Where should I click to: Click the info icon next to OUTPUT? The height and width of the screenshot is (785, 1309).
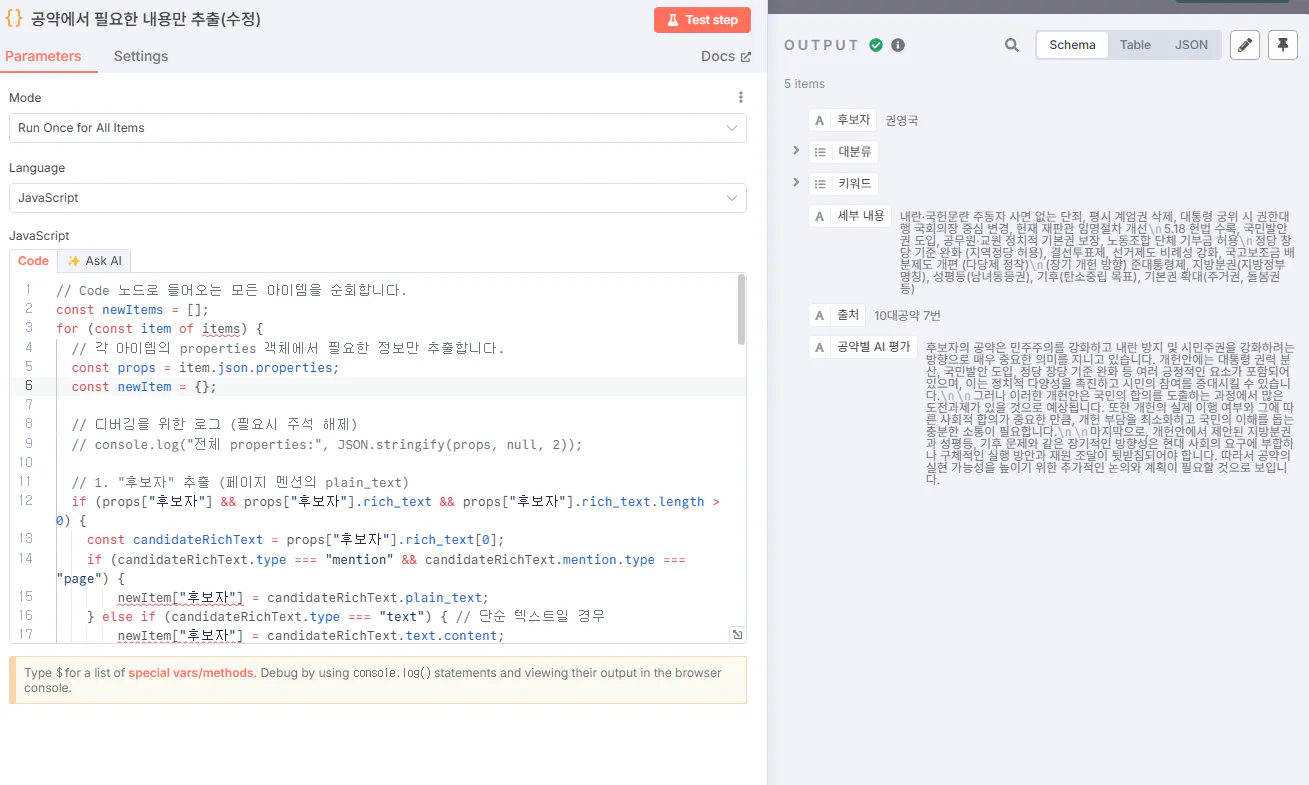coord(897,44)
